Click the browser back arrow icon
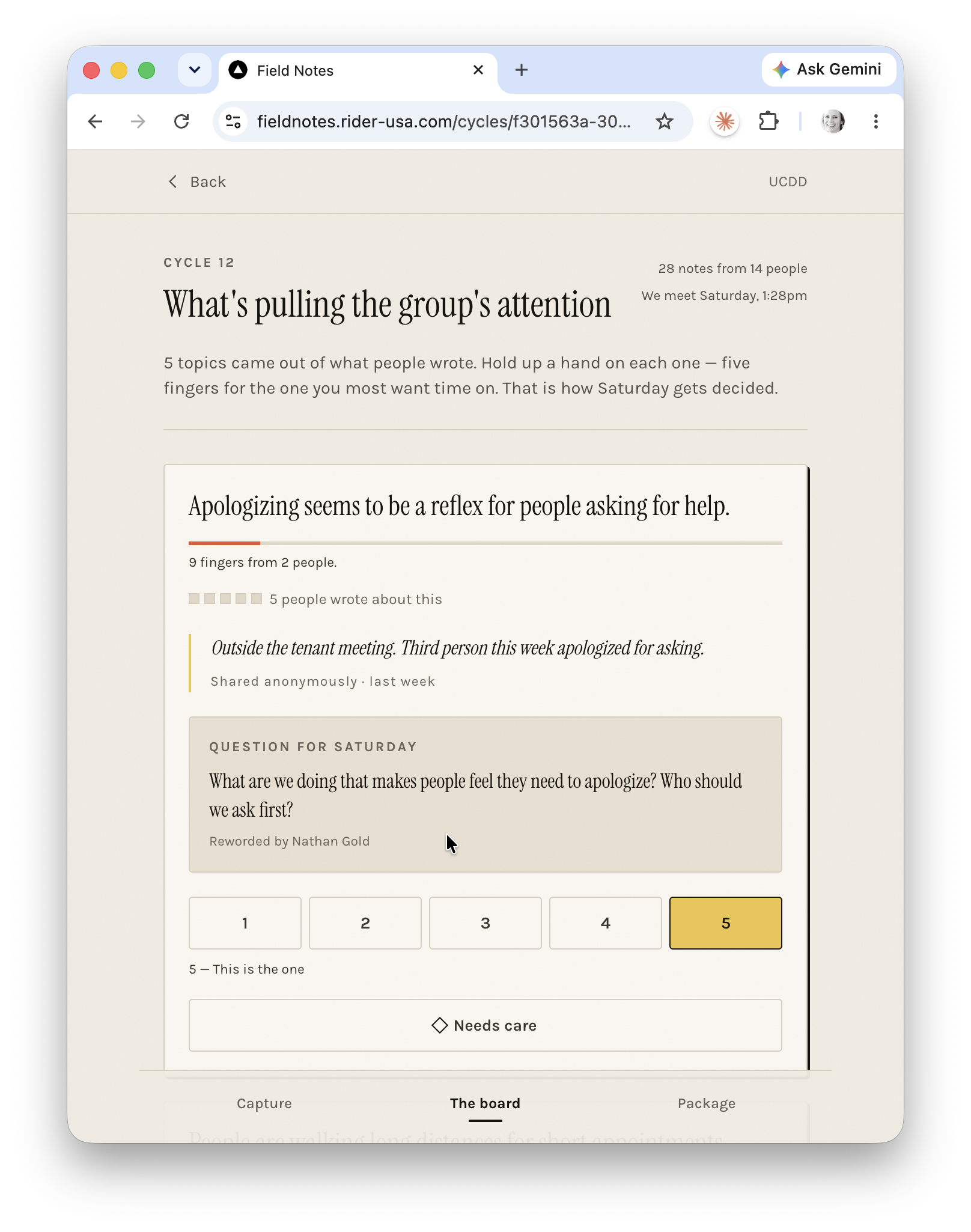The image size is (971, 1232). click(x=95, y=121)
